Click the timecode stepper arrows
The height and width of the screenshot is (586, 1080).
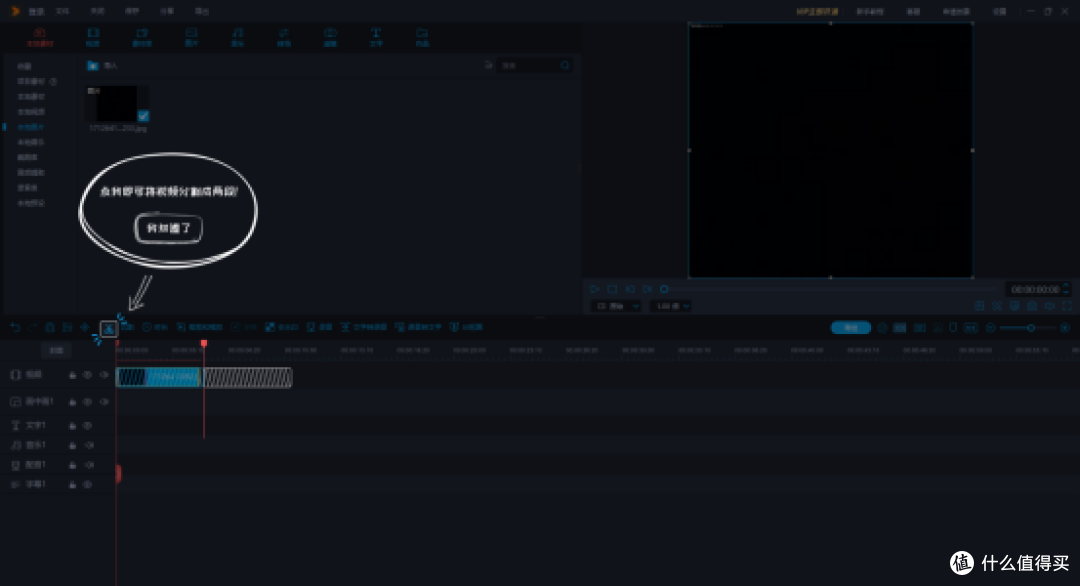pos(1066,289)
